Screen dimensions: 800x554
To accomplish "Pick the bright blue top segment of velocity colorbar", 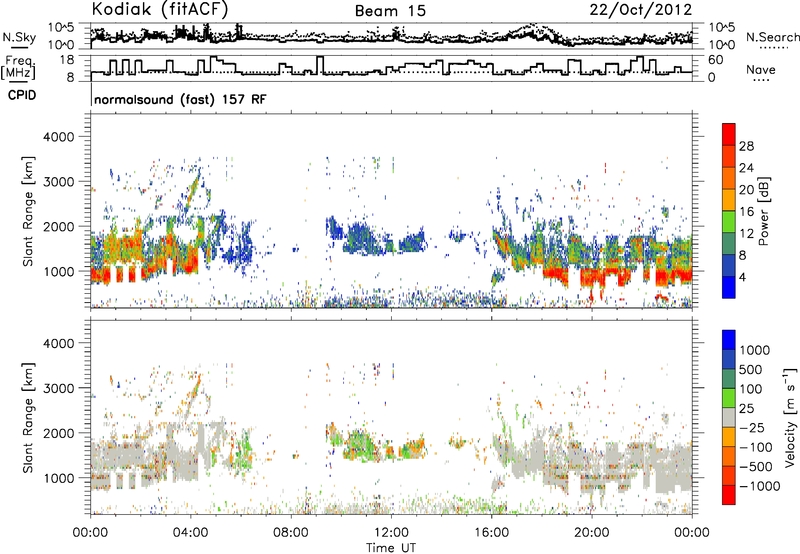I will coord(729,340).
